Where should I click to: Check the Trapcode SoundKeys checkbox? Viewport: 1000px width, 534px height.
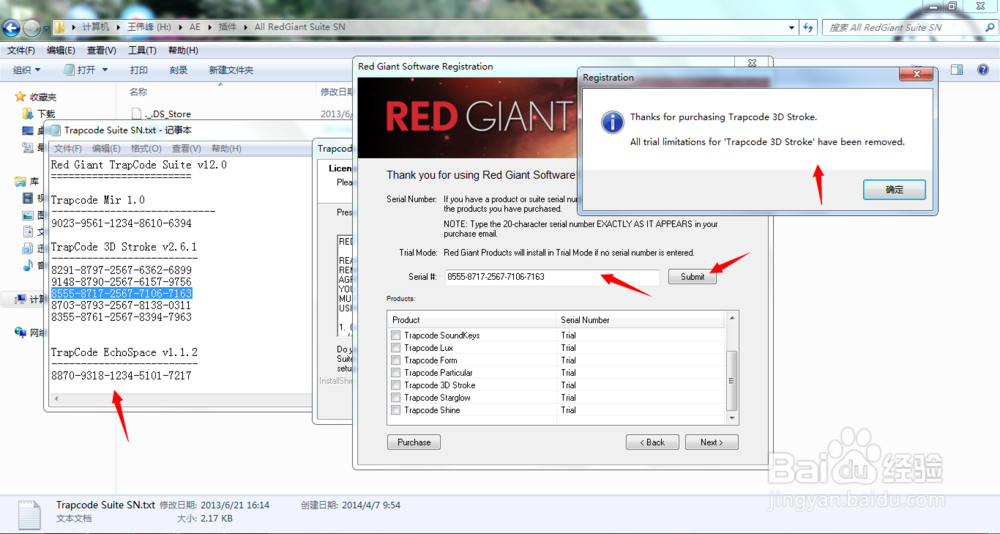396,335
